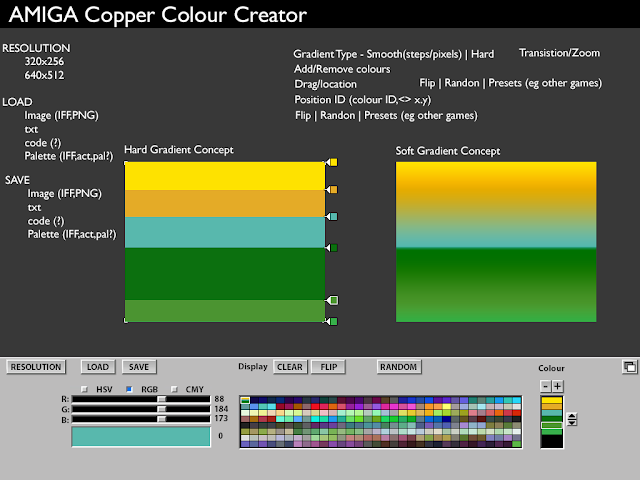Choose 640x512 resolution option
Viewport: 640px width, 480px height.
click(44, 76)
